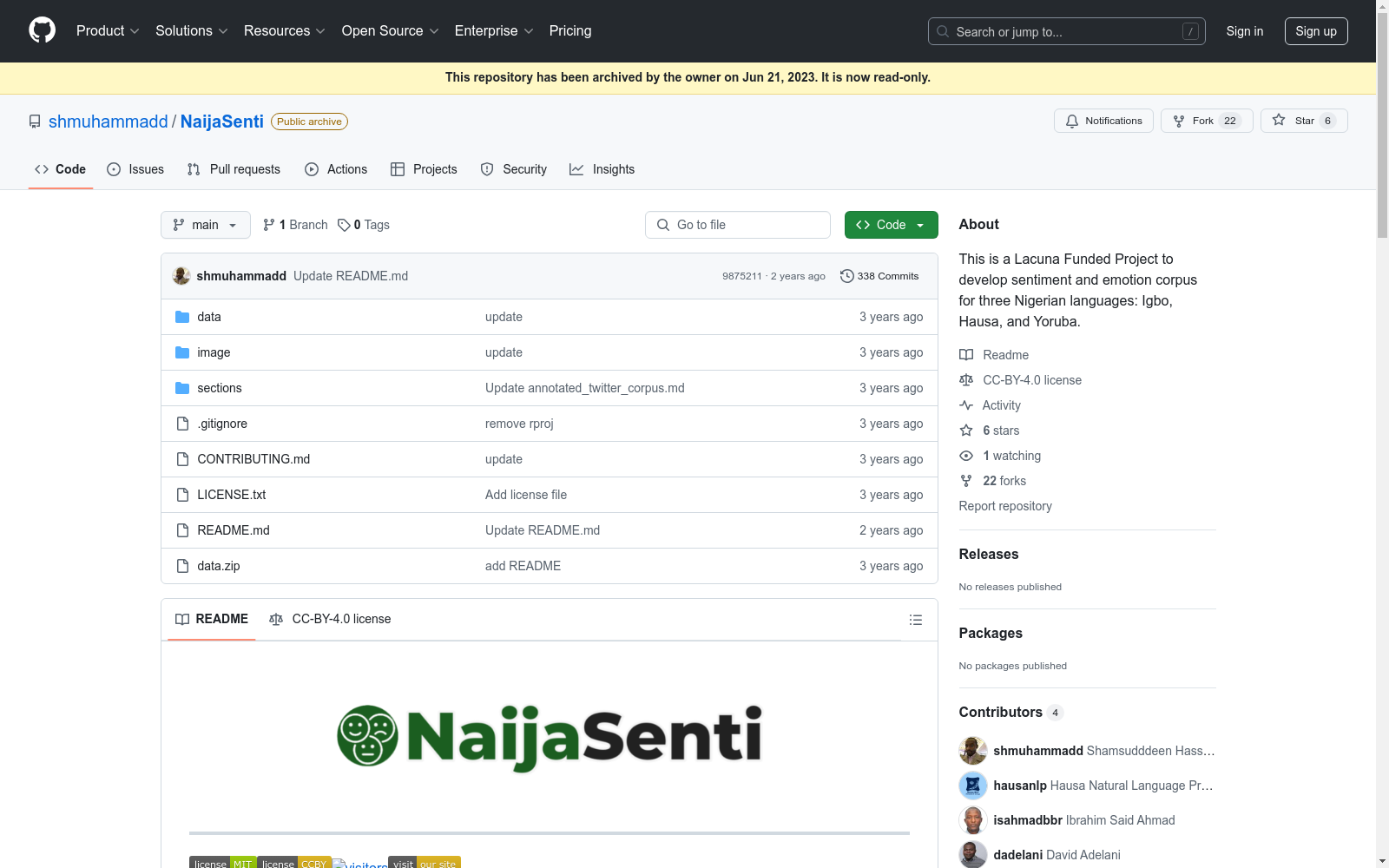Click the Activity pulse icon
The image size is (1389, 868).
click(x=966, y=405)
